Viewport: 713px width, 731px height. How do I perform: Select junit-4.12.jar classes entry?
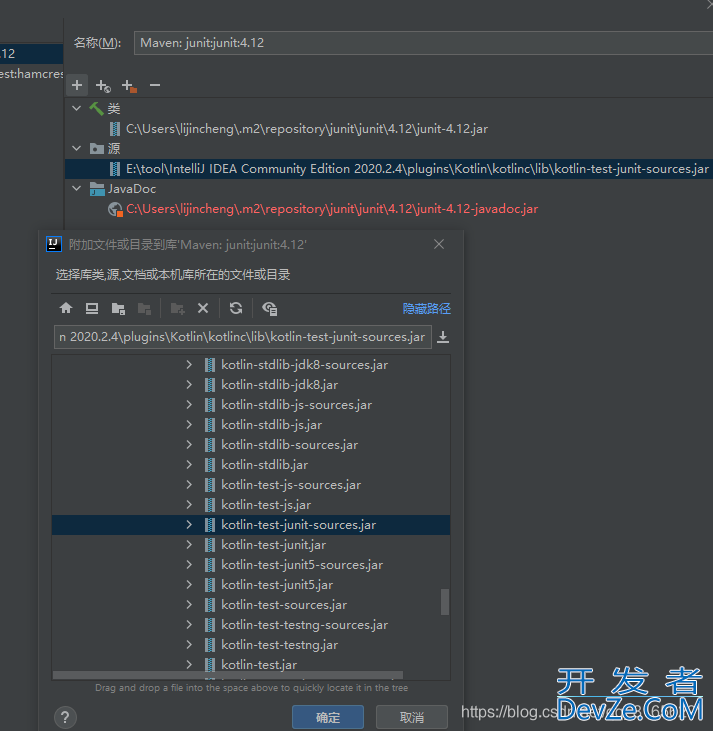[x=307, y=129]
